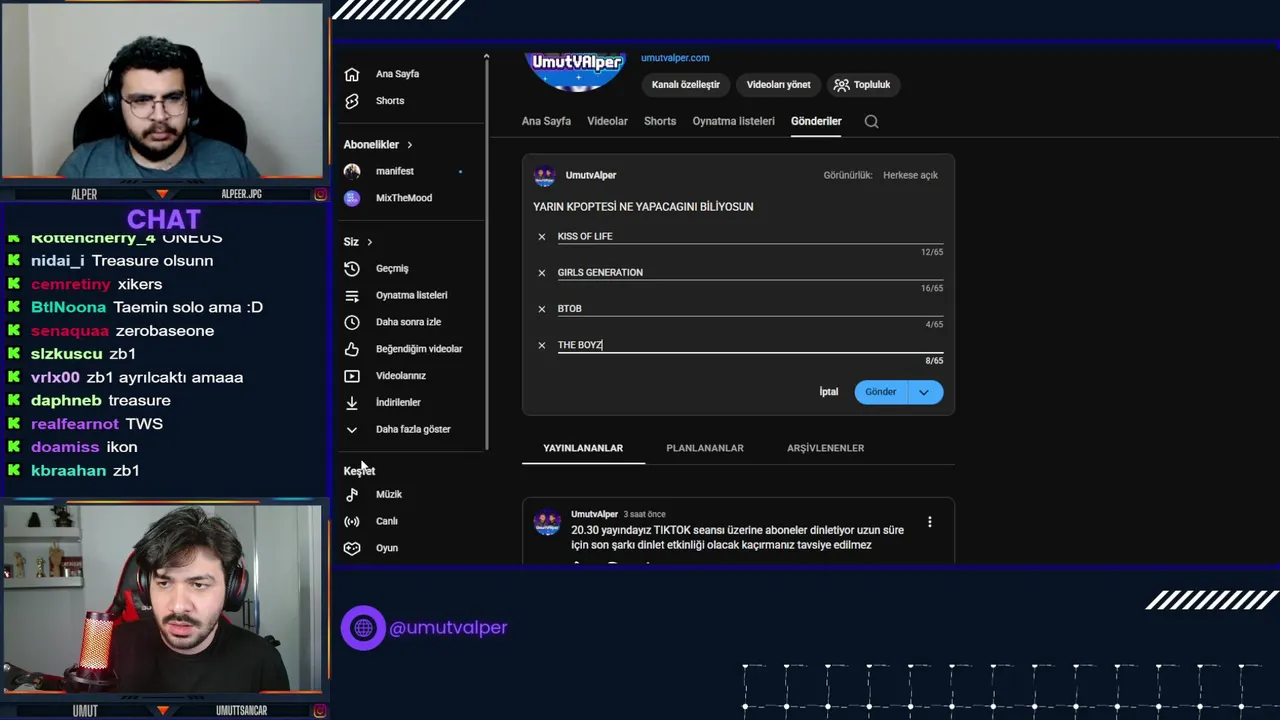Open the Geçmiş history icon
This screenshot has width=1280, height=720.
[352, 268]
